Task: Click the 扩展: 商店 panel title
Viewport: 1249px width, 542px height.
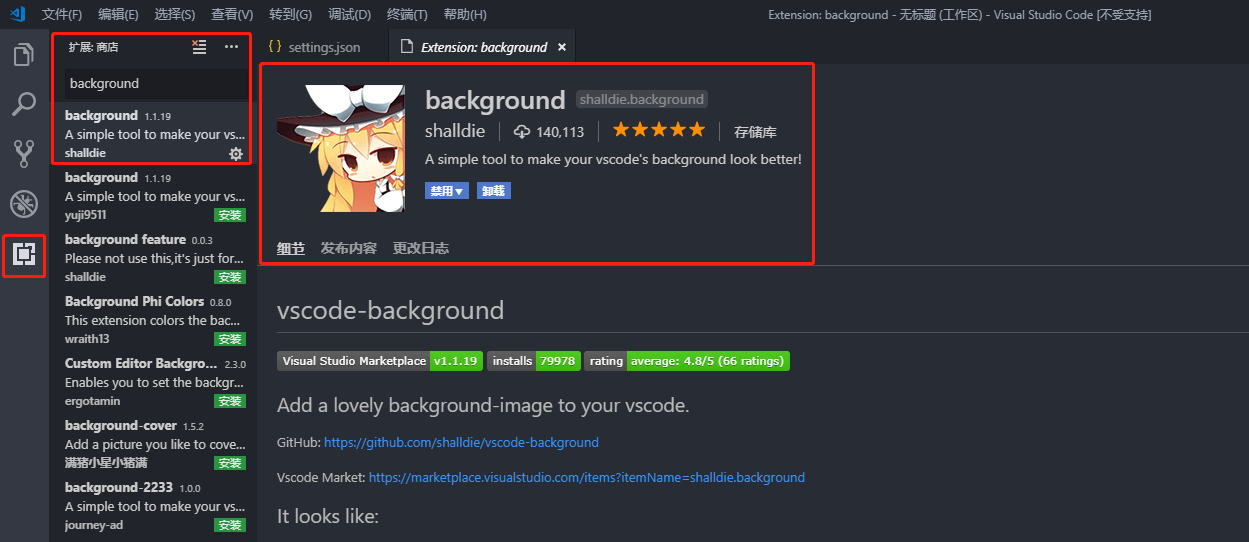Action: (x=93, y=47)
